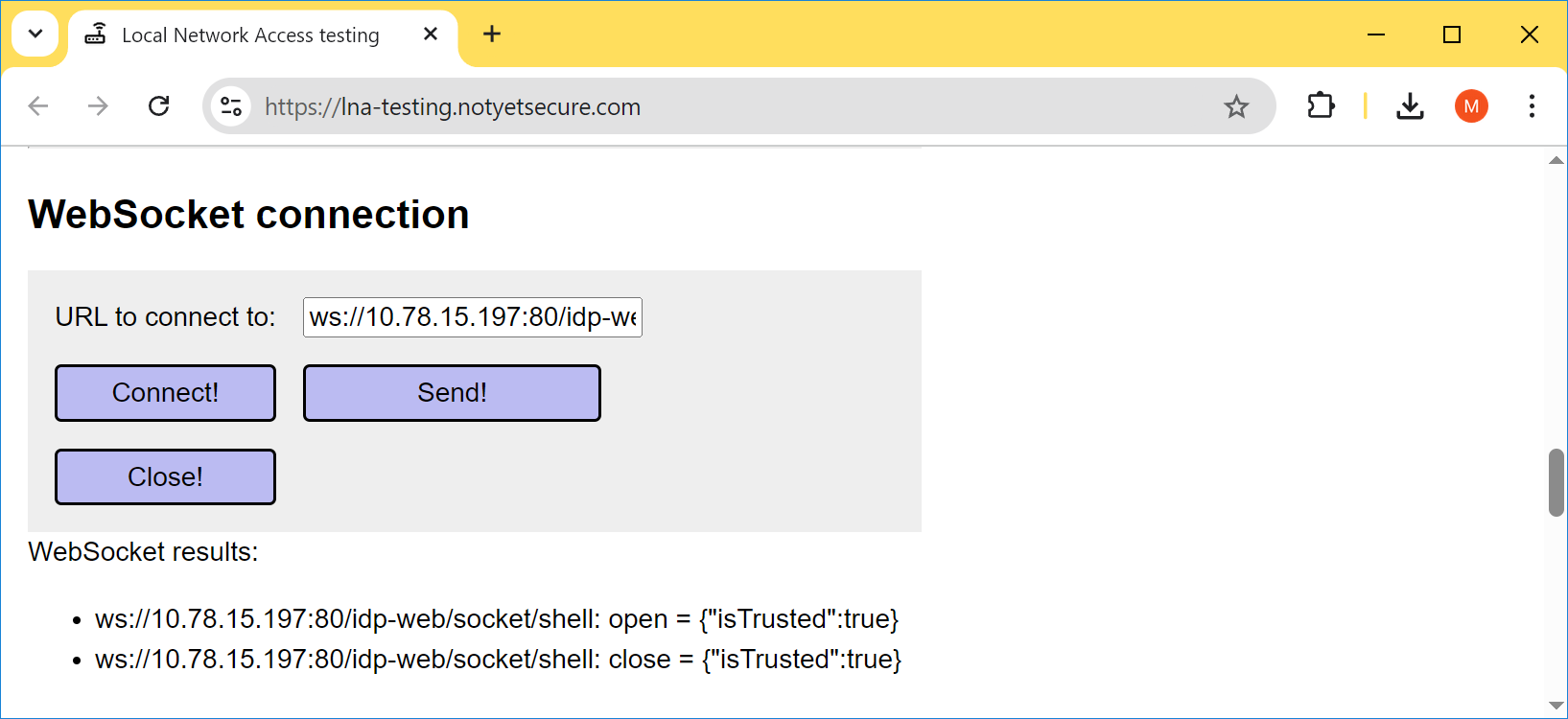
Task: Bookmark this page with the star
Action: click(1236, 106)
